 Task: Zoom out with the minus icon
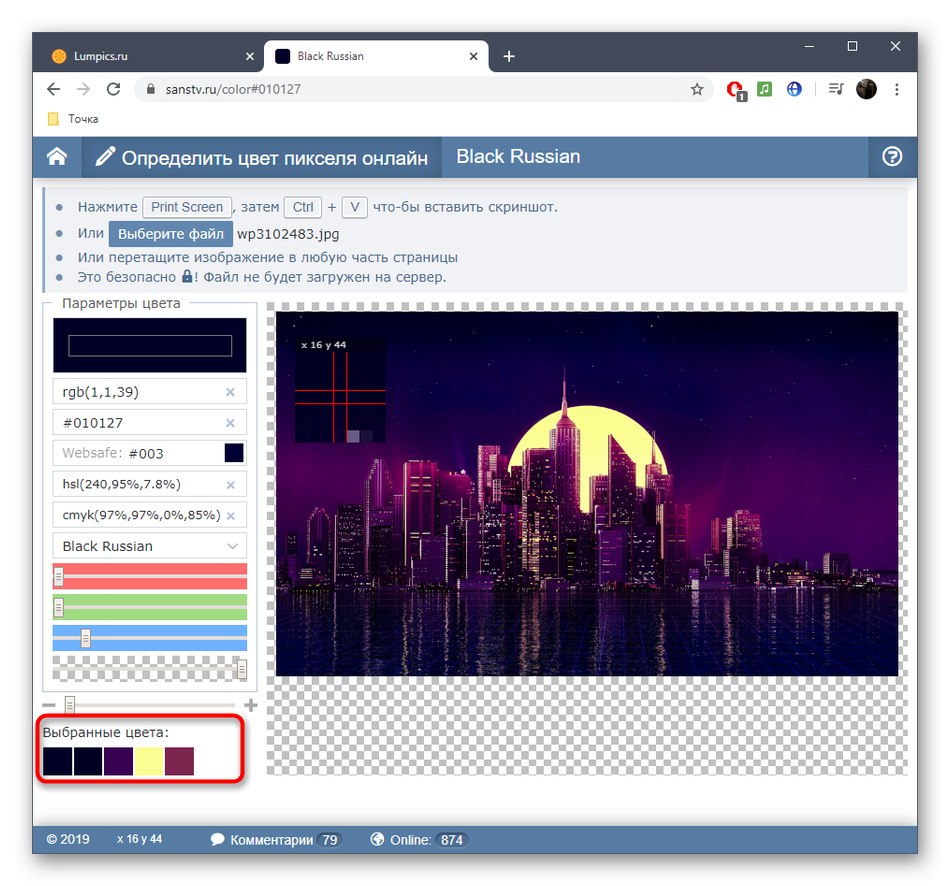pos(49,705)
